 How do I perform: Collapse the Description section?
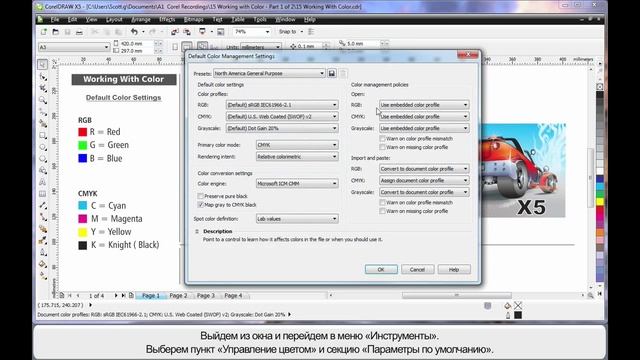197,231
